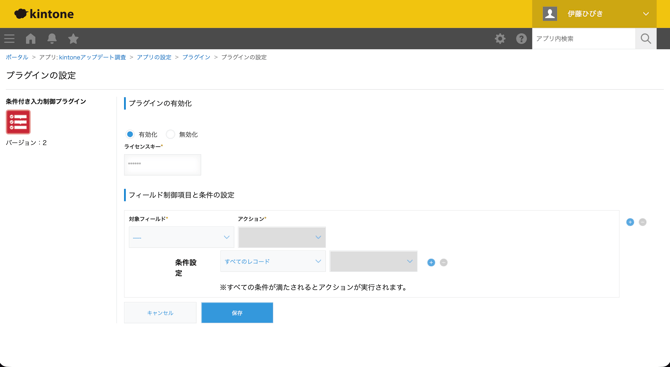Select the 無効化 radio button

click(170, 134)
